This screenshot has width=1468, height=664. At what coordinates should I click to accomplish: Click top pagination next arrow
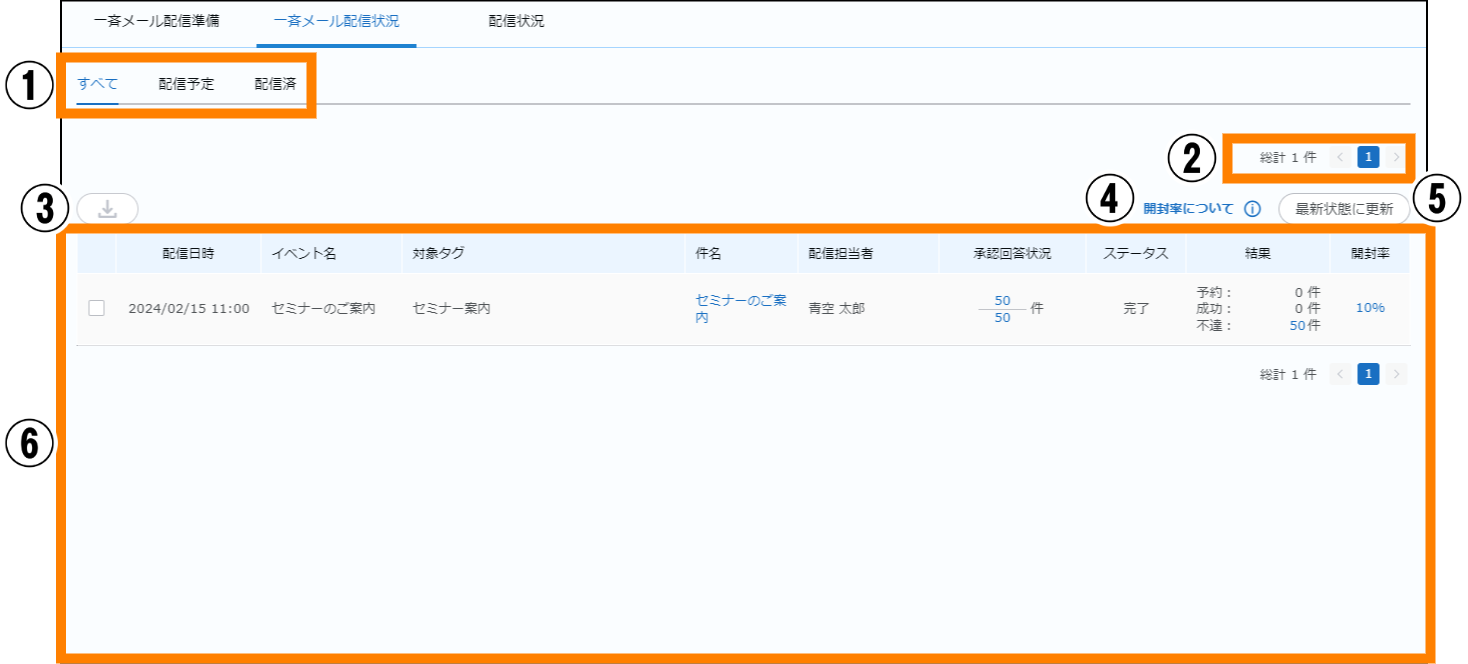coord(1397,157)
